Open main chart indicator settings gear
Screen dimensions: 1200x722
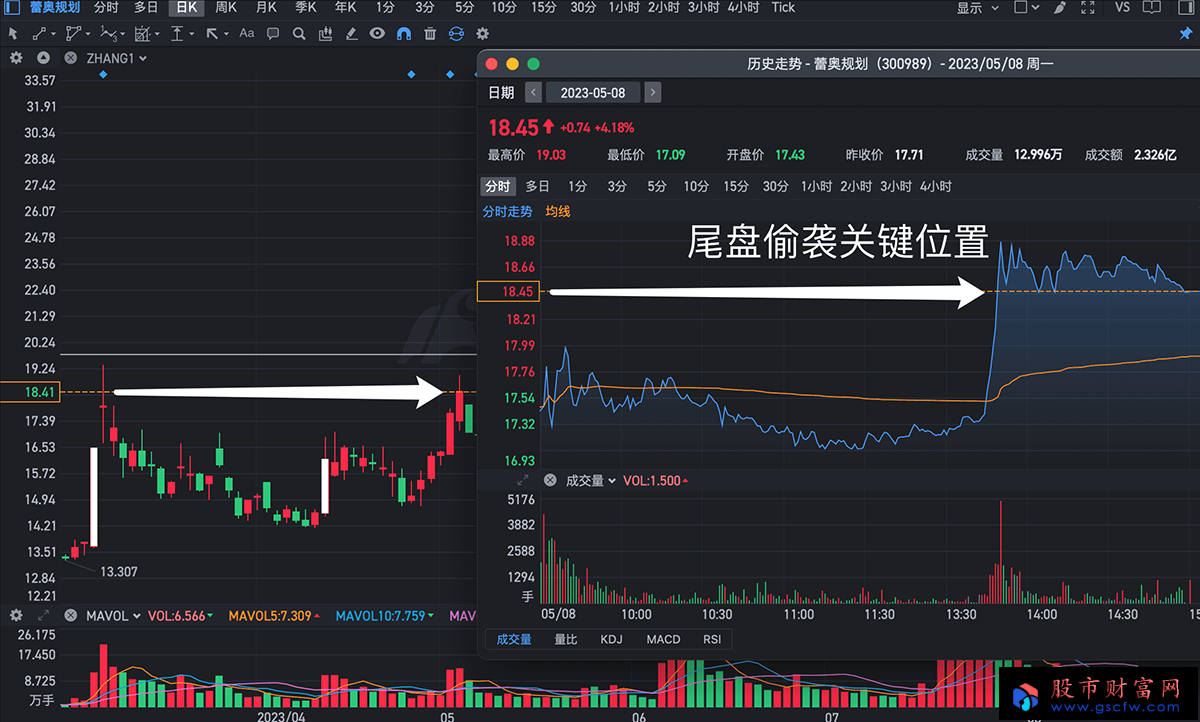16,58
